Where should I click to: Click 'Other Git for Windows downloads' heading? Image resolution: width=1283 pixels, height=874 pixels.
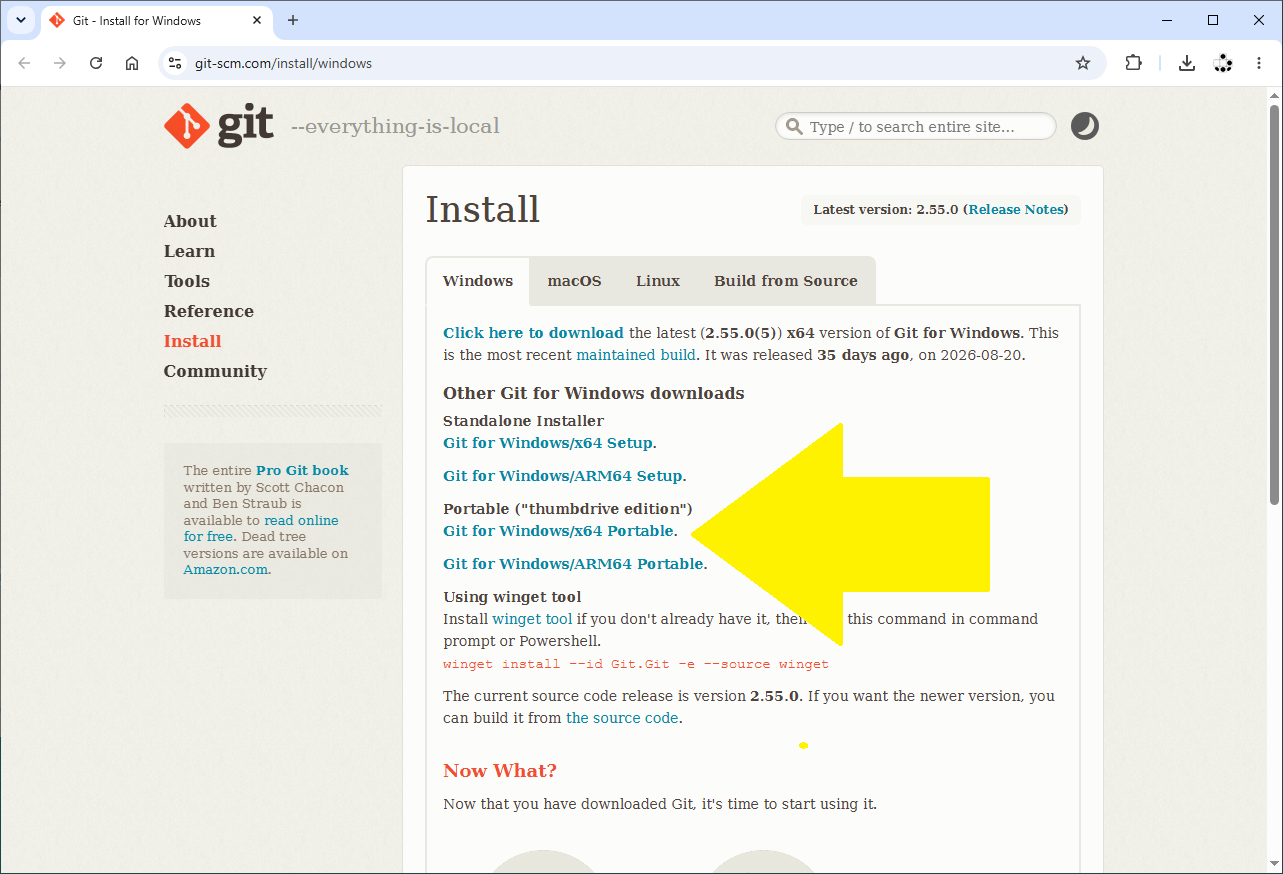point(594,393)
